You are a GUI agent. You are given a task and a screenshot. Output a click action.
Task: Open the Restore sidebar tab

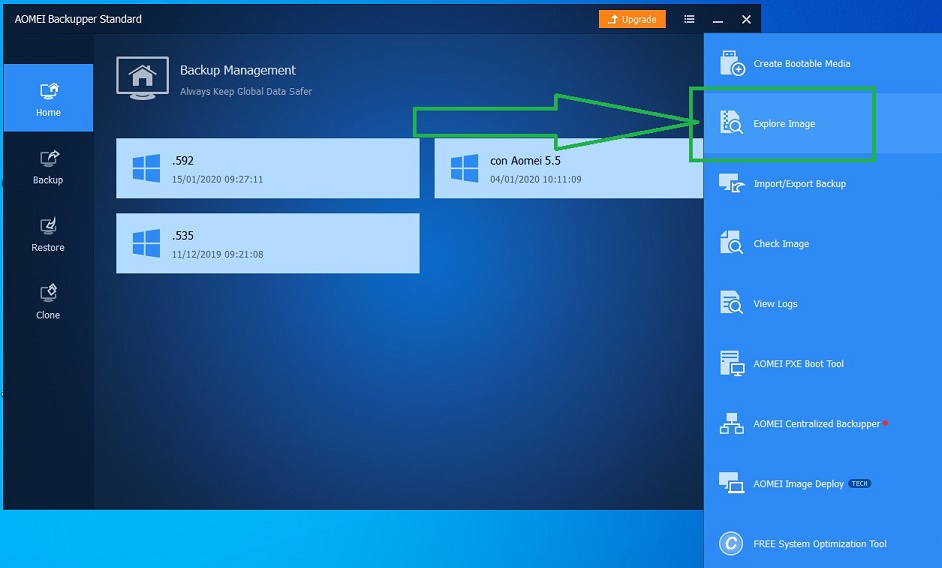pyautogui.click(x=48, y=234)
